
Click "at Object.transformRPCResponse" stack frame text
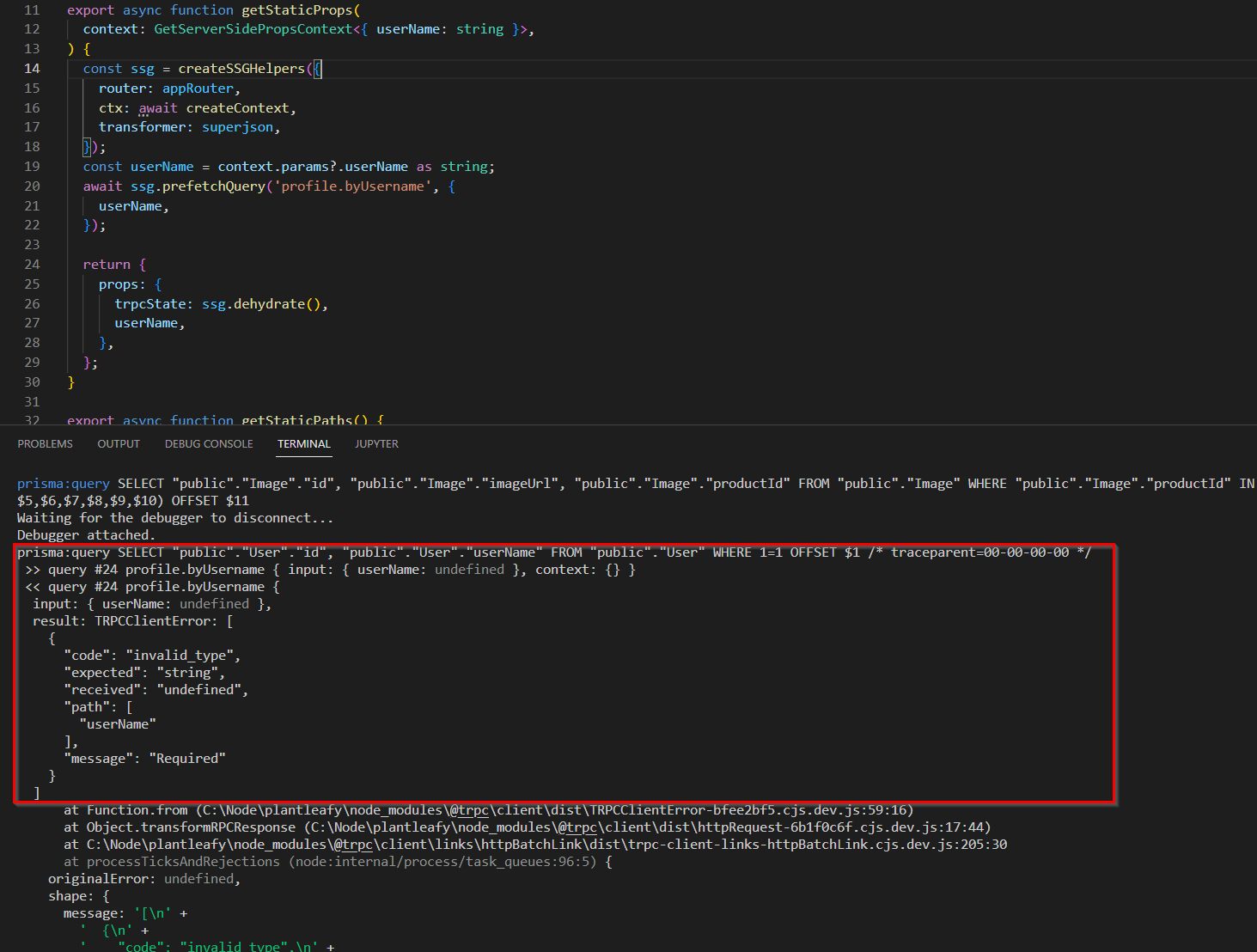(x=180, y=827)
